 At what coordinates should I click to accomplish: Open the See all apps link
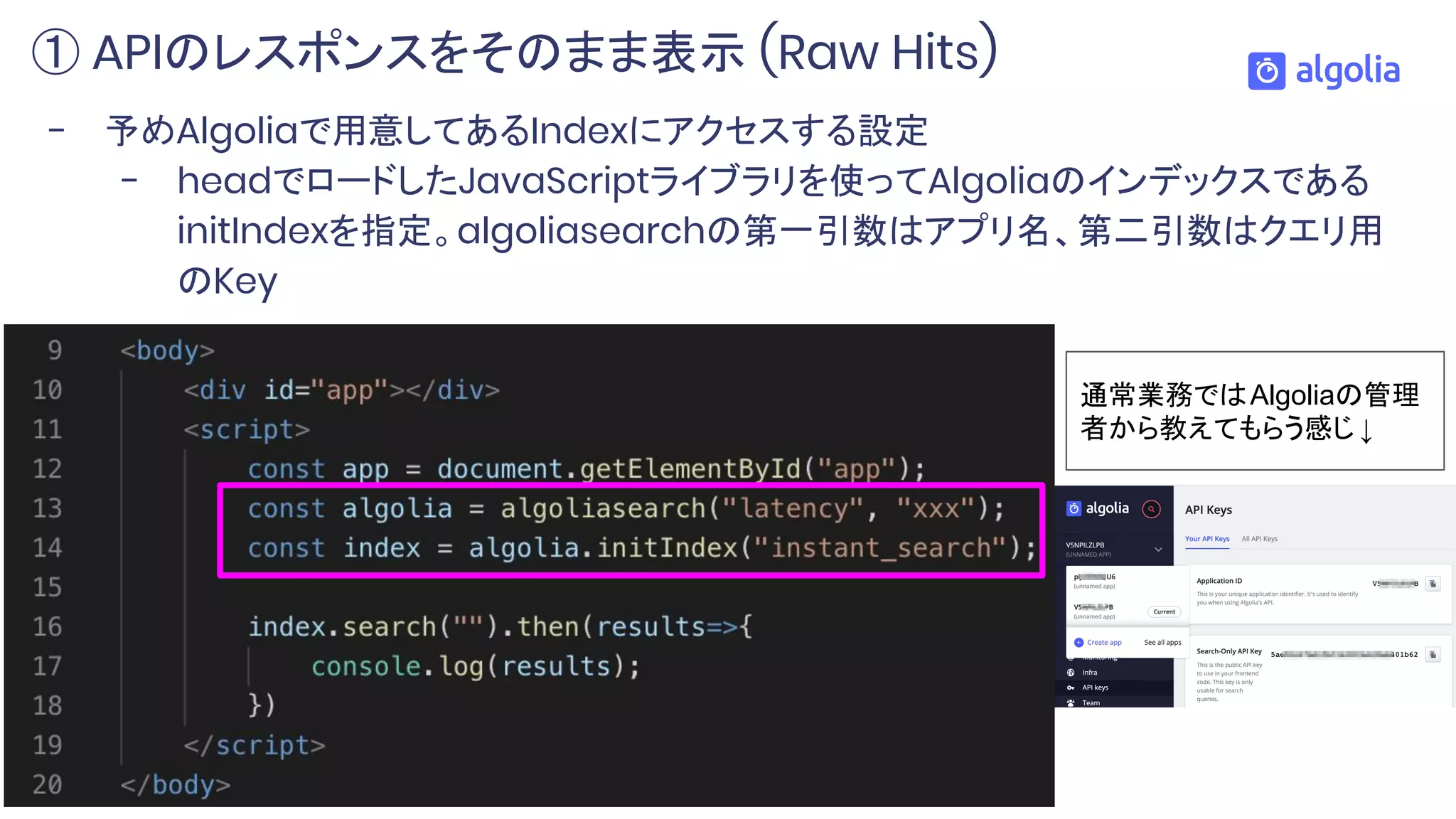(1162, 643)
